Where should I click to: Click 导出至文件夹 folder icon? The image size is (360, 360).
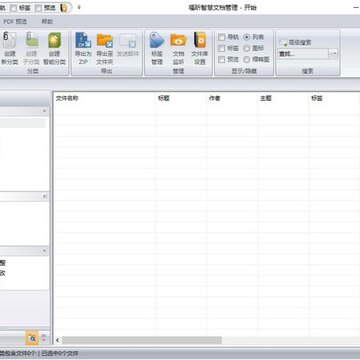click(x=105, y=40)
